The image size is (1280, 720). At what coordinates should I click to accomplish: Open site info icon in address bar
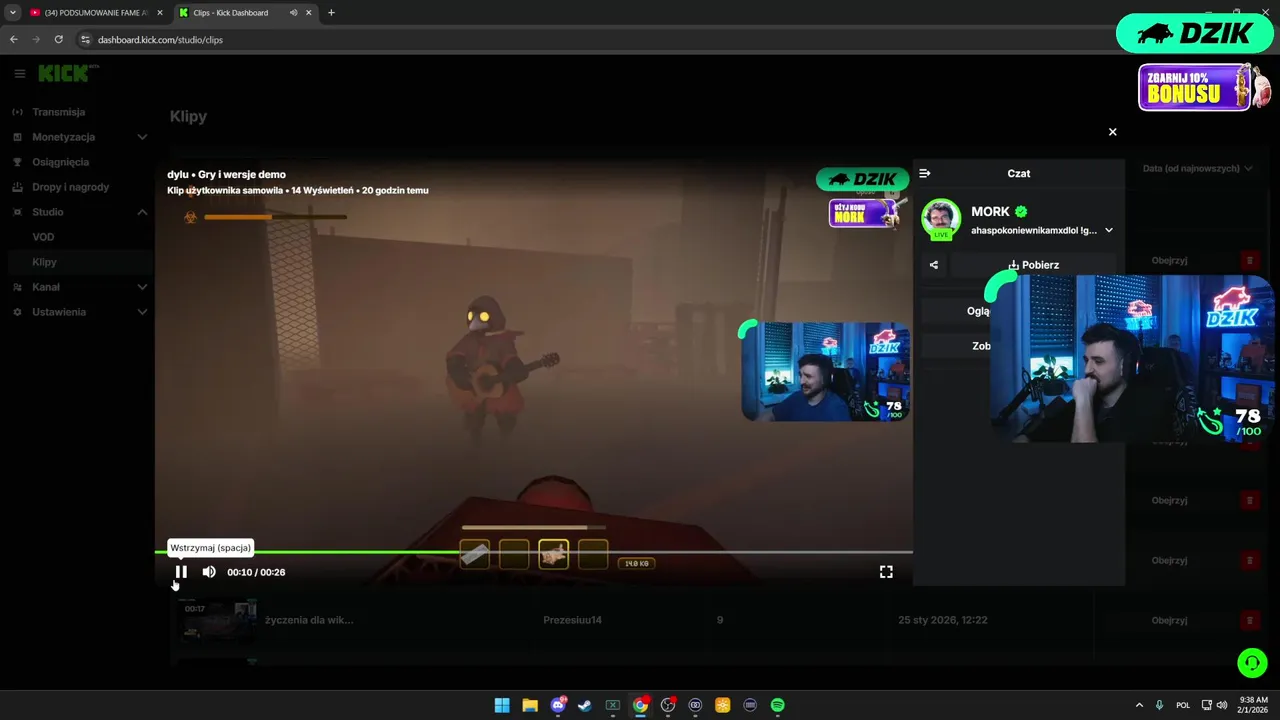[86, 39]
